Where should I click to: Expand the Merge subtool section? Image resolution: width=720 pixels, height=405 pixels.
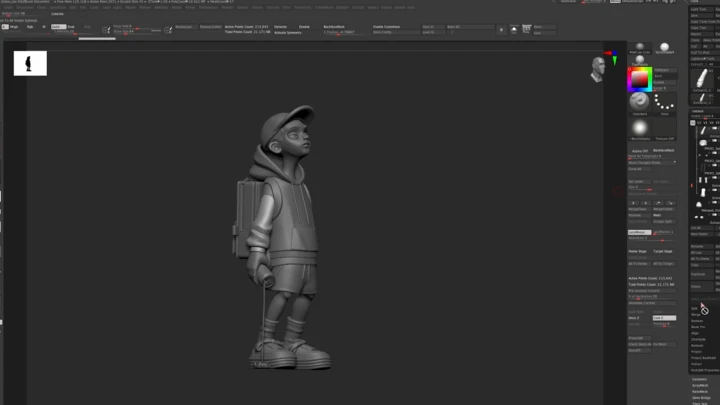click(x=696, y=315)
